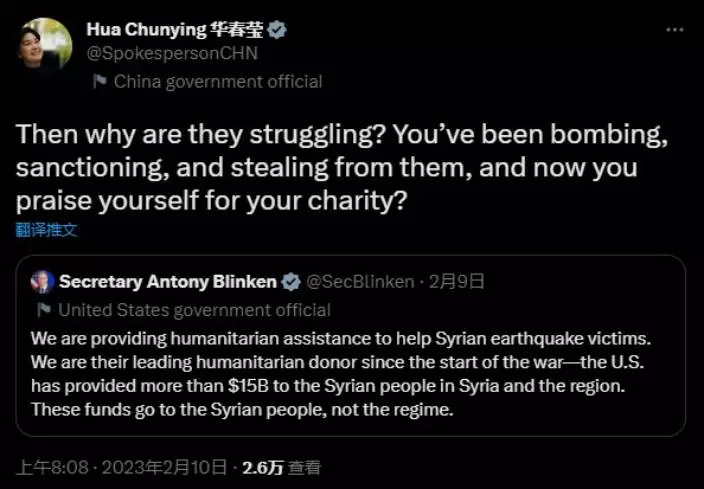Click 翻译推文 to translate the tweet
704x489 pixels.
(46, 229)
